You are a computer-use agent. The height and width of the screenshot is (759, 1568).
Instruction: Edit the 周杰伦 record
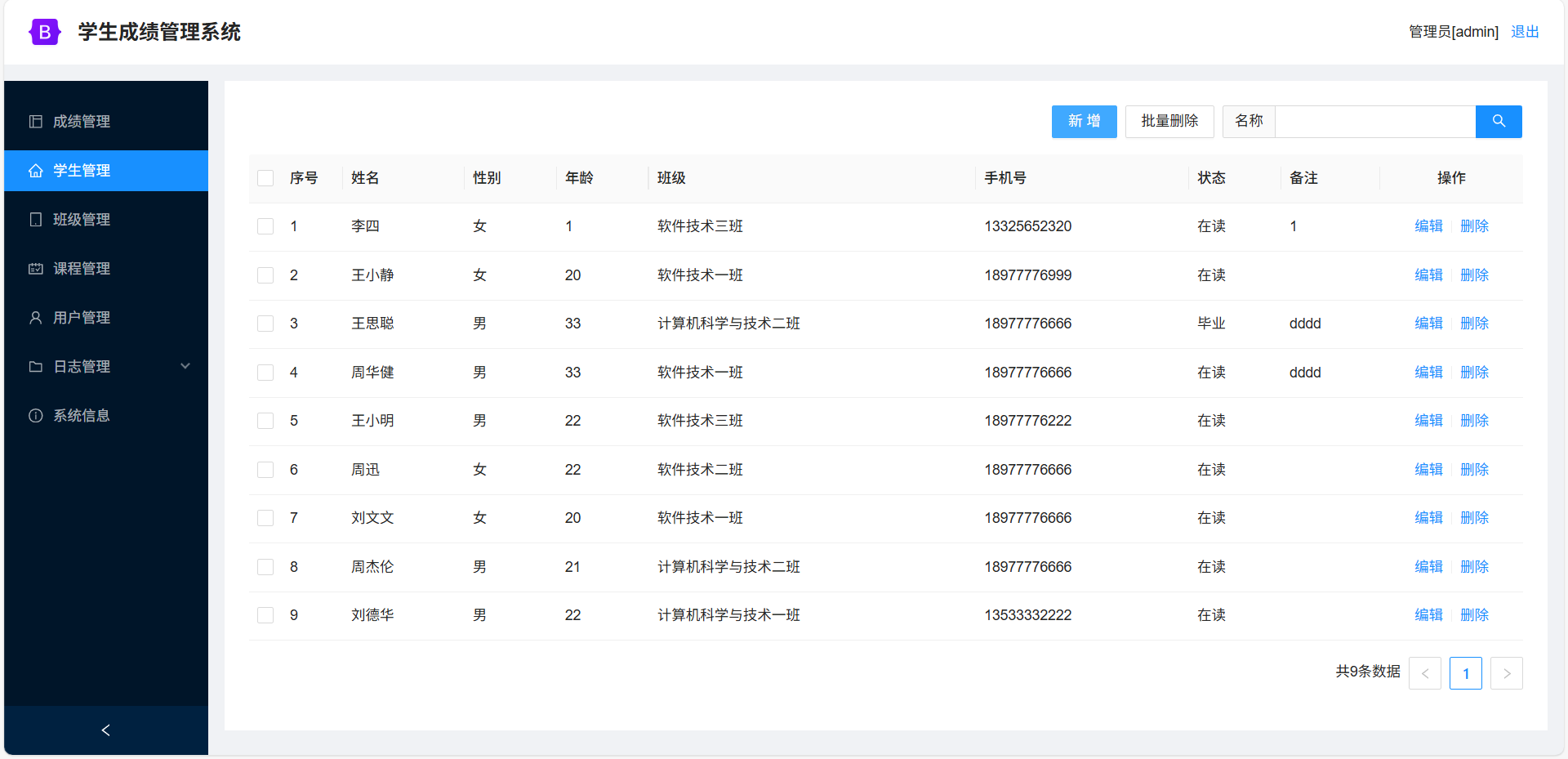1428,567
